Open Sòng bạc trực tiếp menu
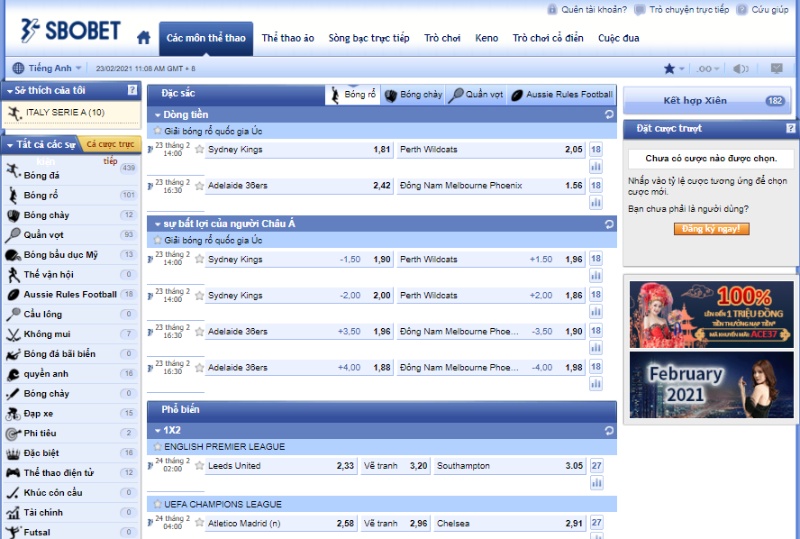 tap(369, 38)
